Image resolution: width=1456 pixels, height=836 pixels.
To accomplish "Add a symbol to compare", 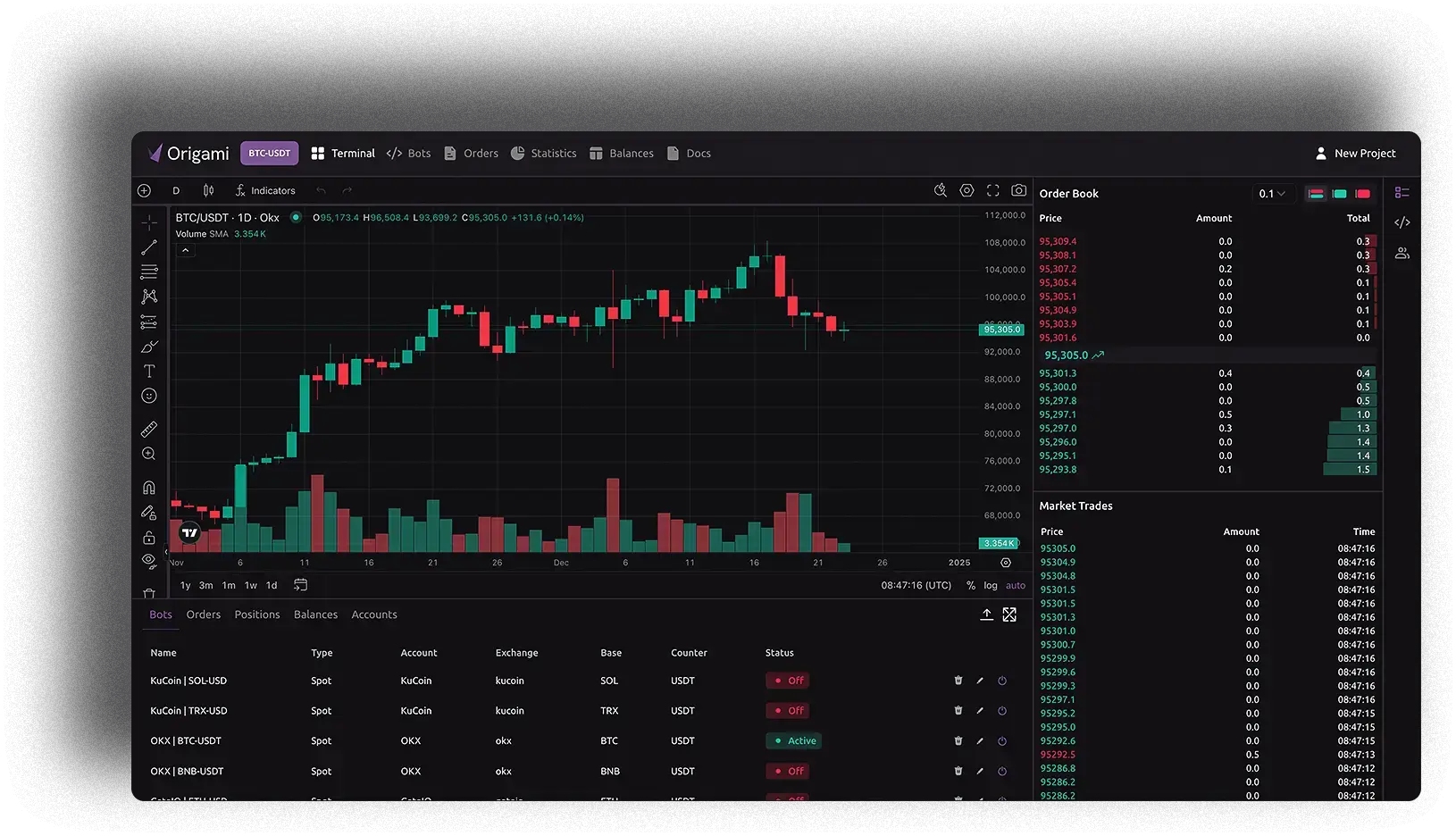I will (x=144, y=190).
